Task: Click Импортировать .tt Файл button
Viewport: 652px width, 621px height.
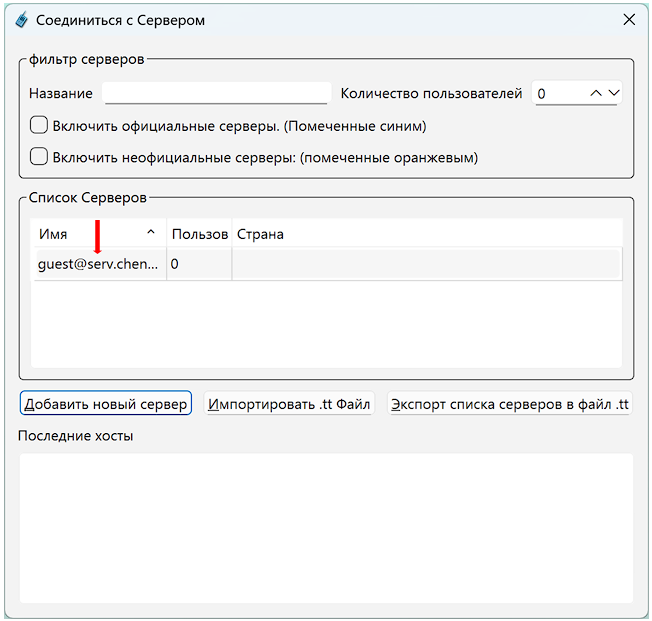Action: coord(289,403)
